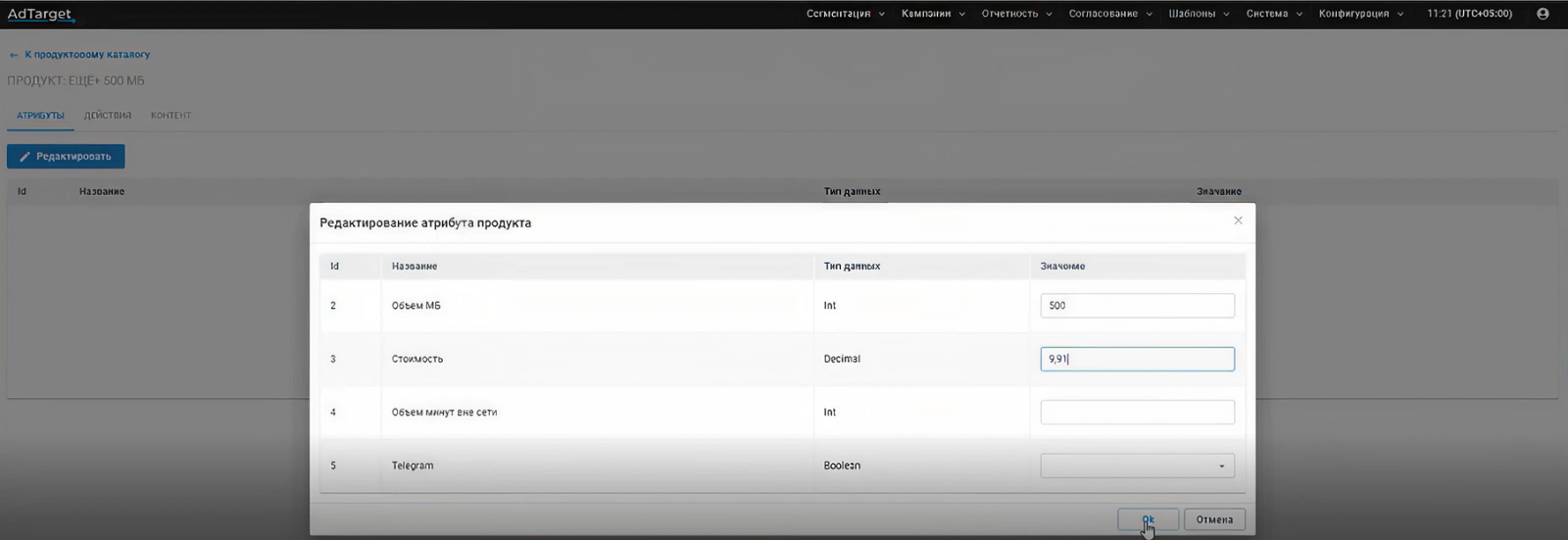This screenshot has height=540, width=1568.
Task: Open the Кампании dropdown menu
Action: coord(932,14)
